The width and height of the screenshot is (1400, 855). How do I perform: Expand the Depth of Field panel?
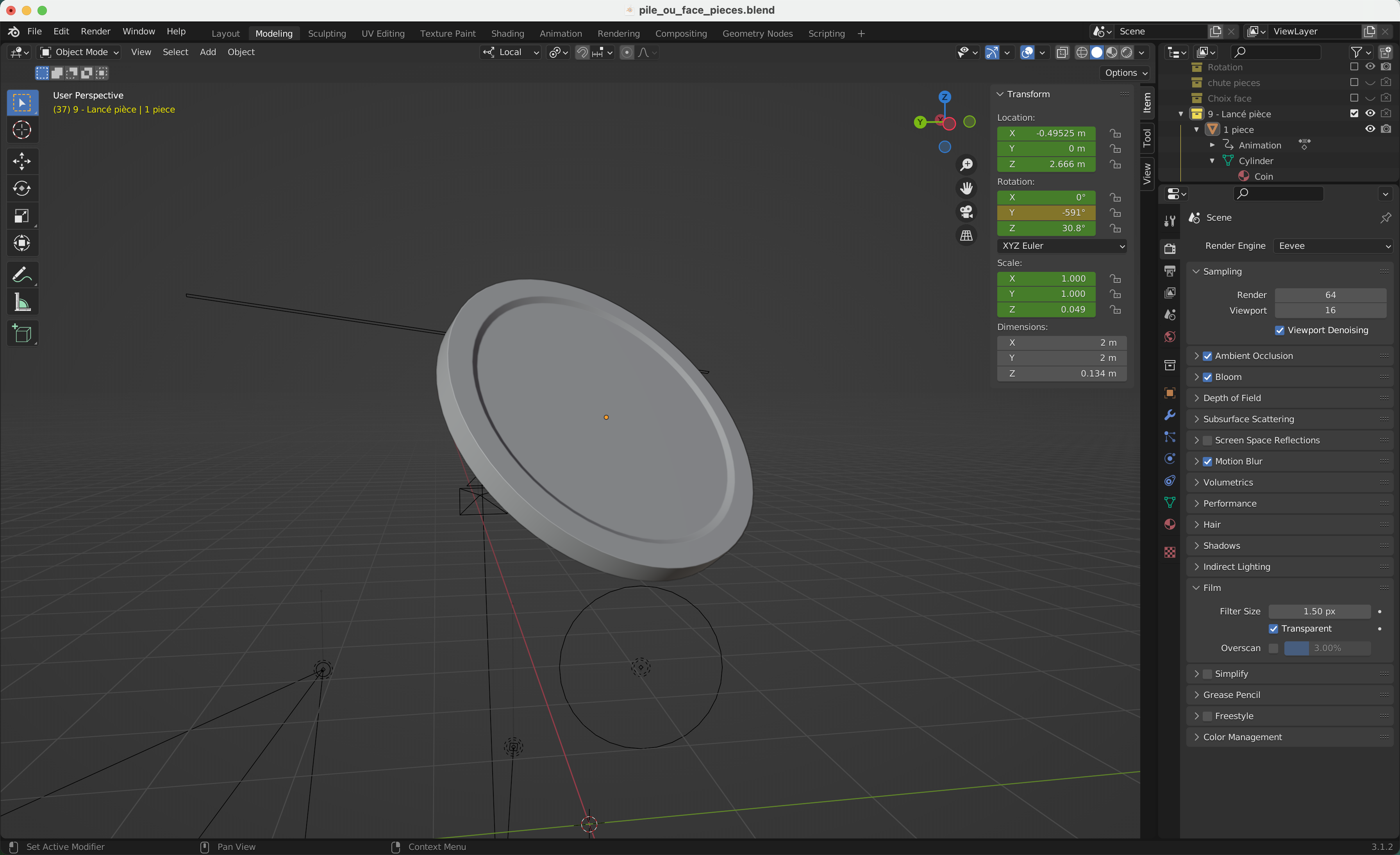tap(1232, 398)
